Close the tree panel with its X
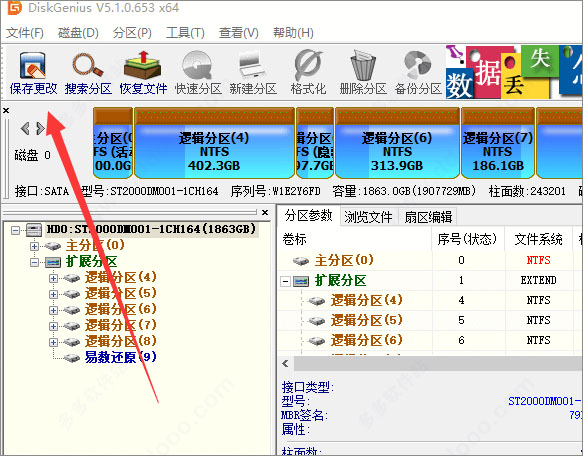Screen dimensions: 583x456 click(x=265, y=212)
